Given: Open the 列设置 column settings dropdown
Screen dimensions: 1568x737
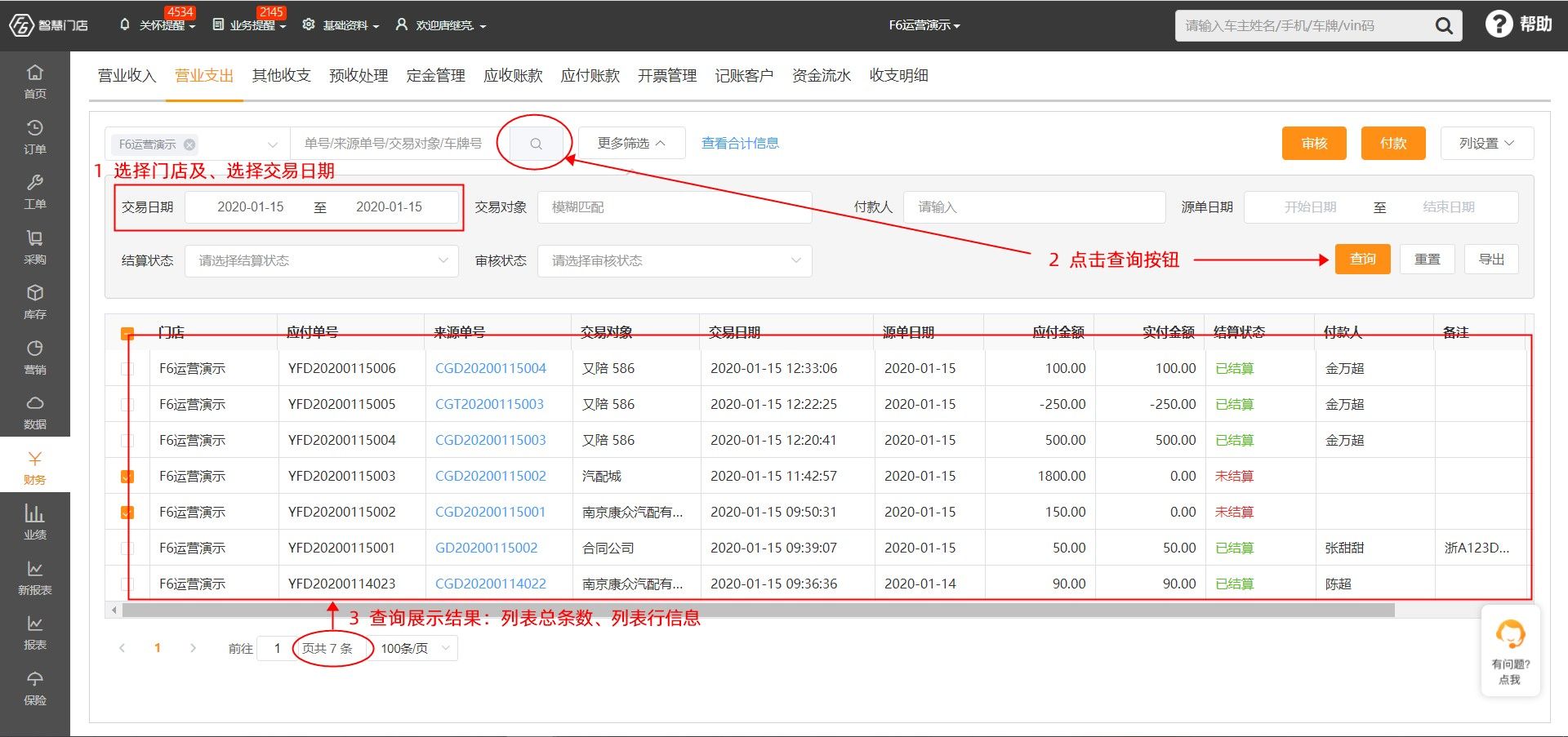Looking at the screenshot, I should coord(1487,144).
